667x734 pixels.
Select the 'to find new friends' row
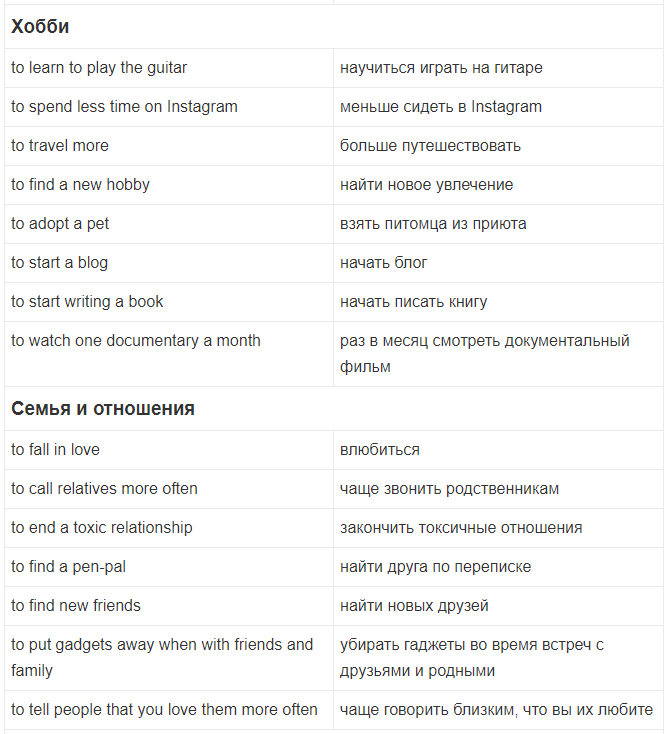[333, 606]
